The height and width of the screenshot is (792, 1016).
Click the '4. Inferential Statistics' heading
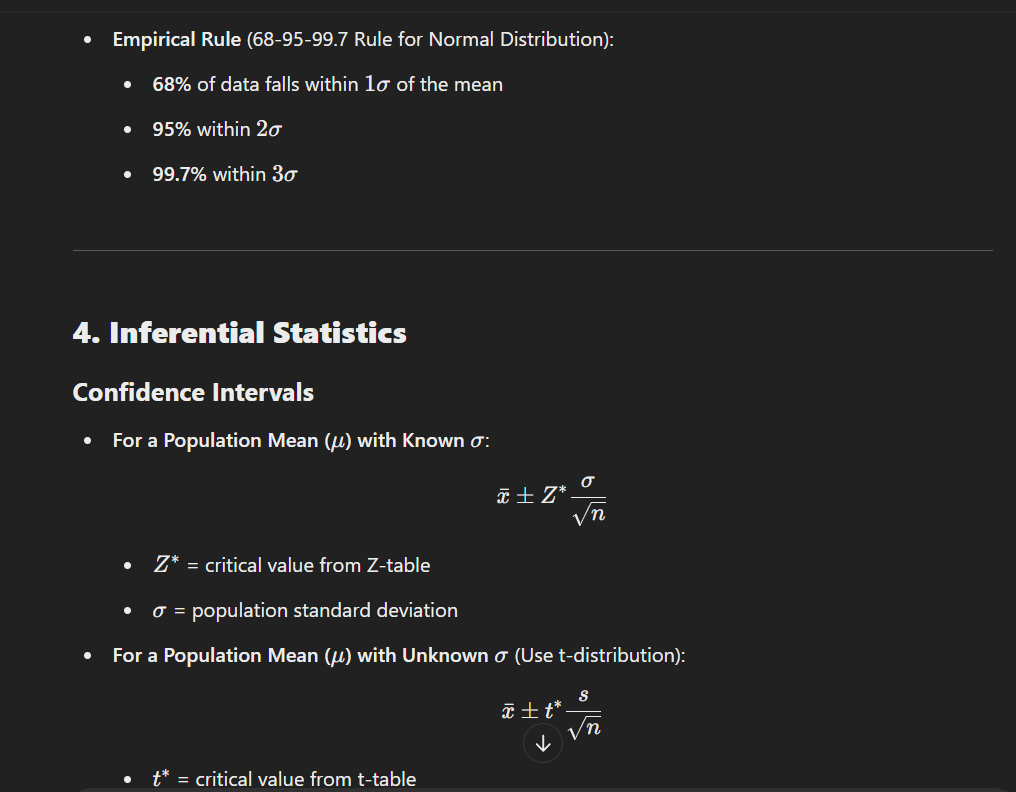[239, 333]
